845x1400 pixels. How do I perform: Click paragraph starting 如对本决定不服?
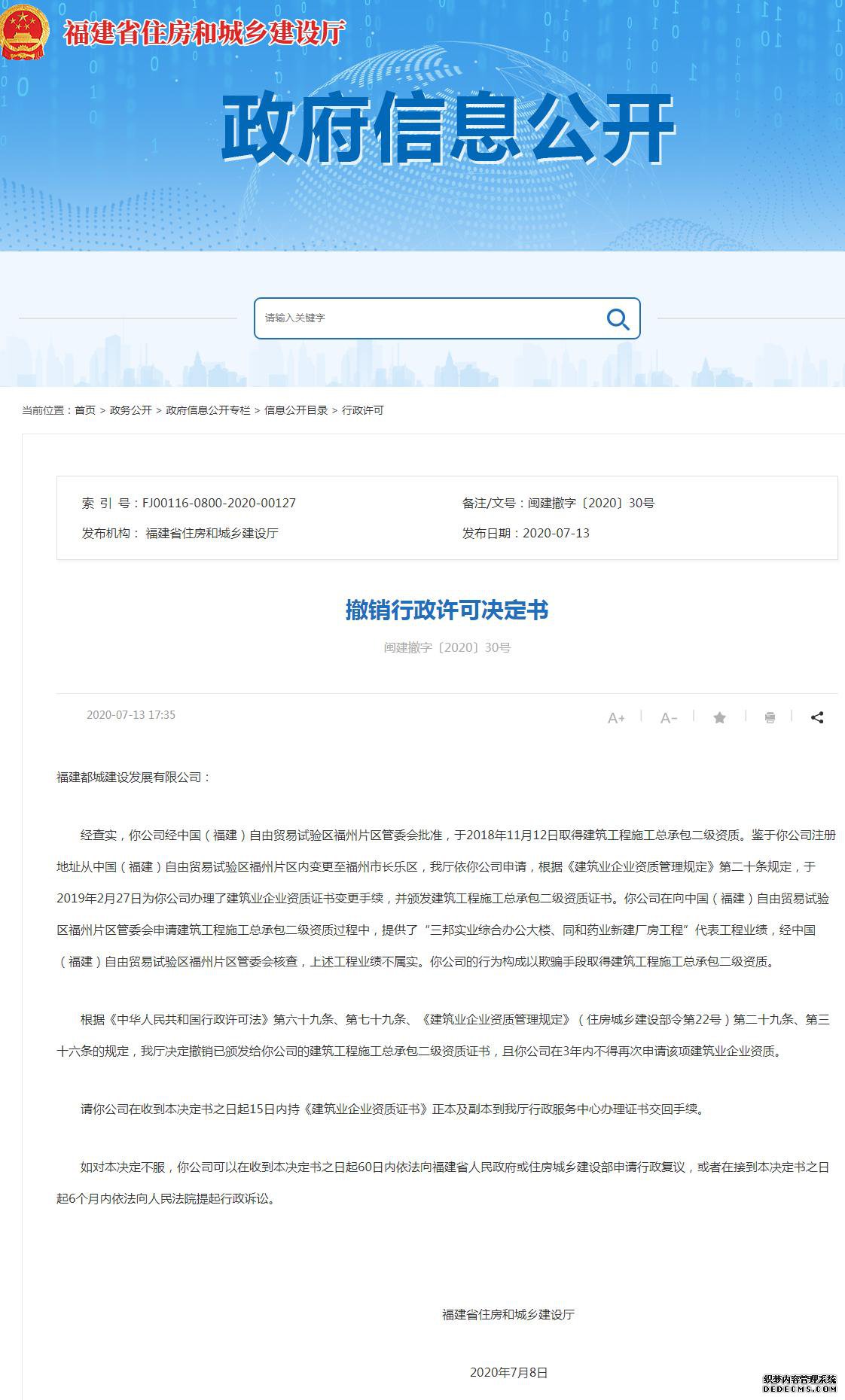[x=443, y=1182]
